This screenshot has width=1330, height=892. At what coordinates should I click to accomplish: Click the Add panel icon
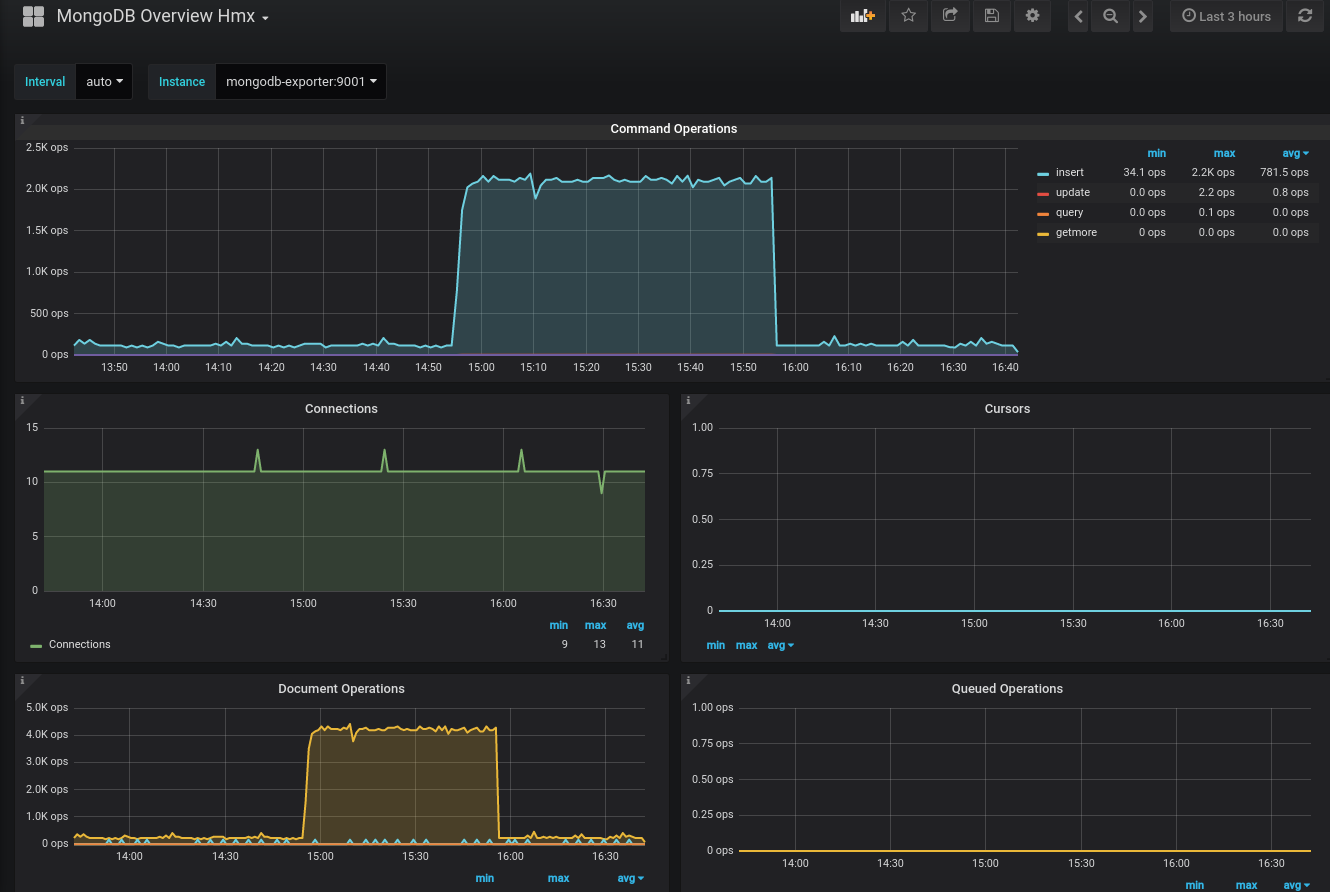pos(862,16)
